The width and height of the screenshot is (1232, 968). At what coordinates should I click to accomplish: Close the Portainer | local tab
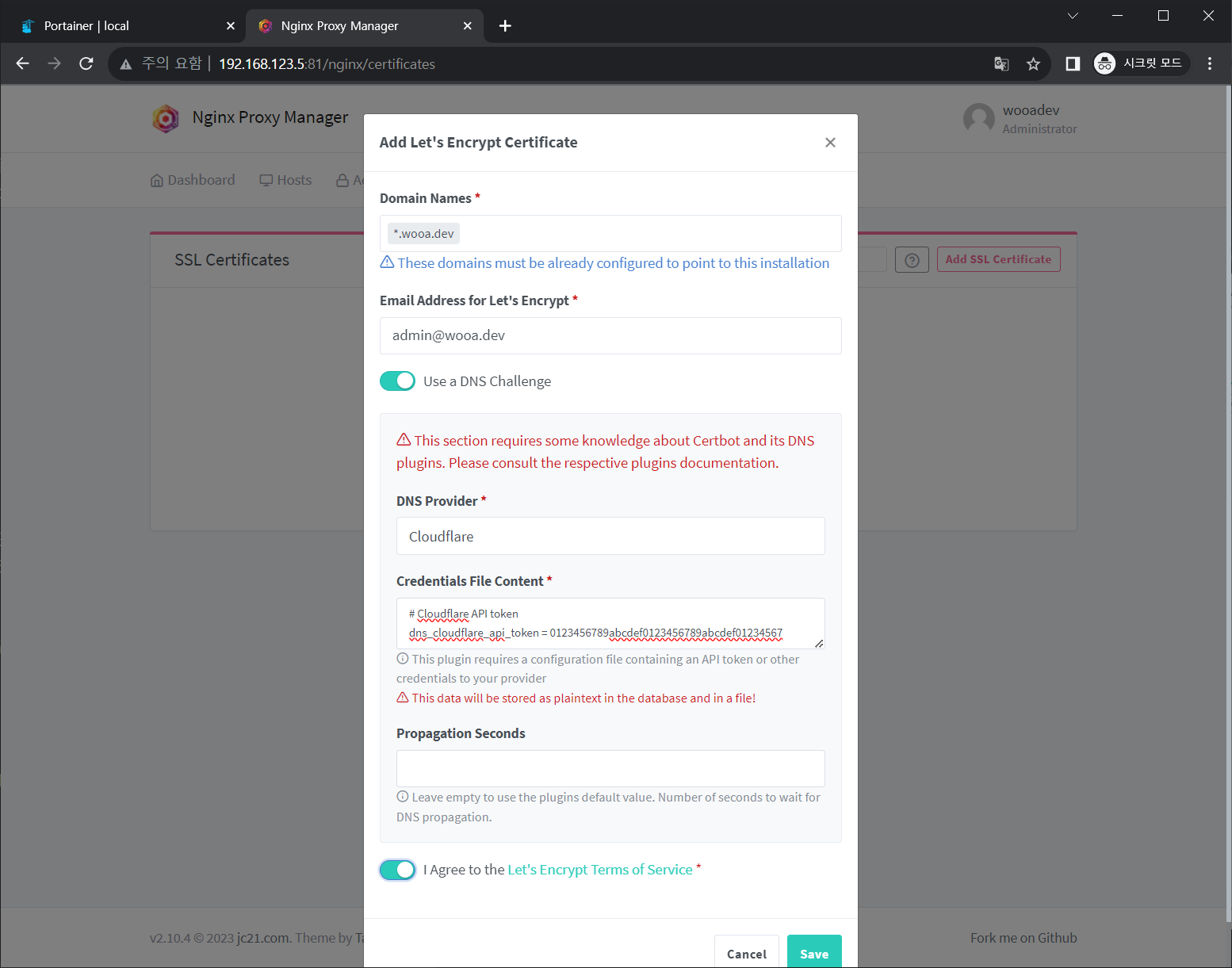(x=231, y=26)
